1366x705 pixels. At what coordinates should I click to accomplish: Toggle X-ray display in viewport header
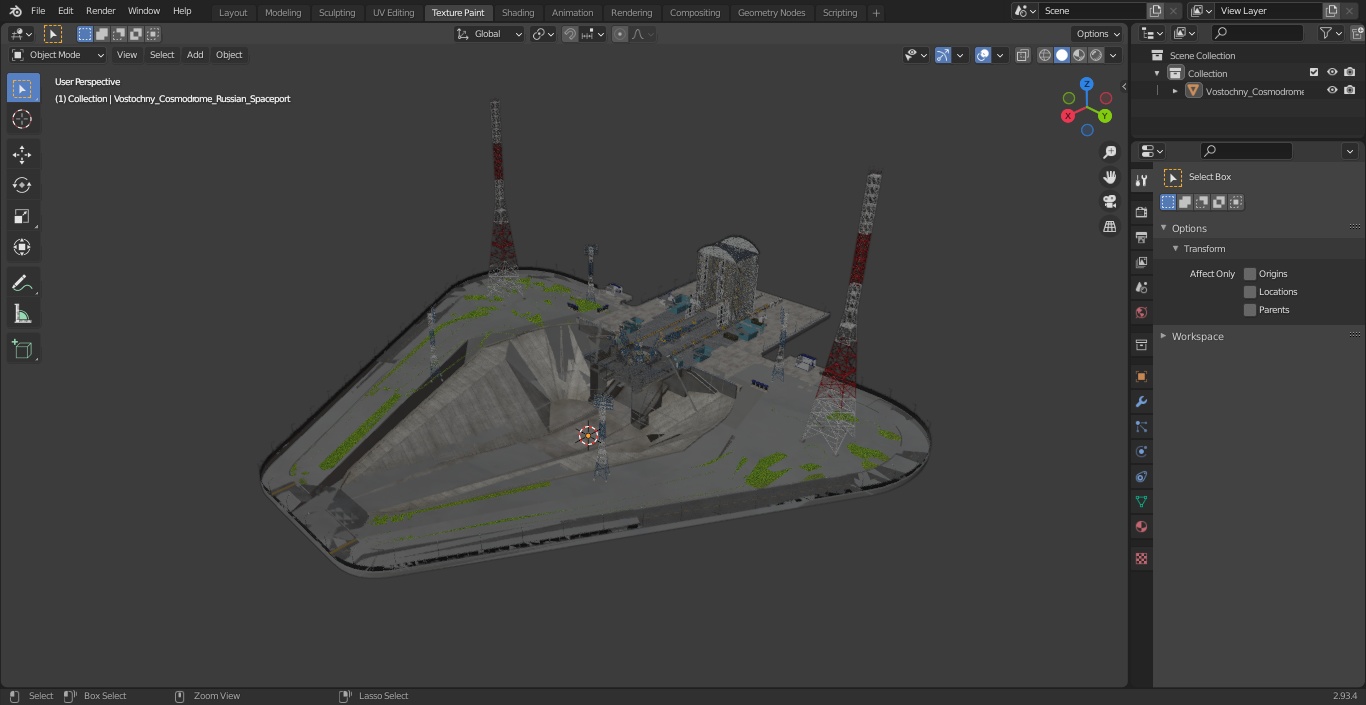click(1022, 55)
